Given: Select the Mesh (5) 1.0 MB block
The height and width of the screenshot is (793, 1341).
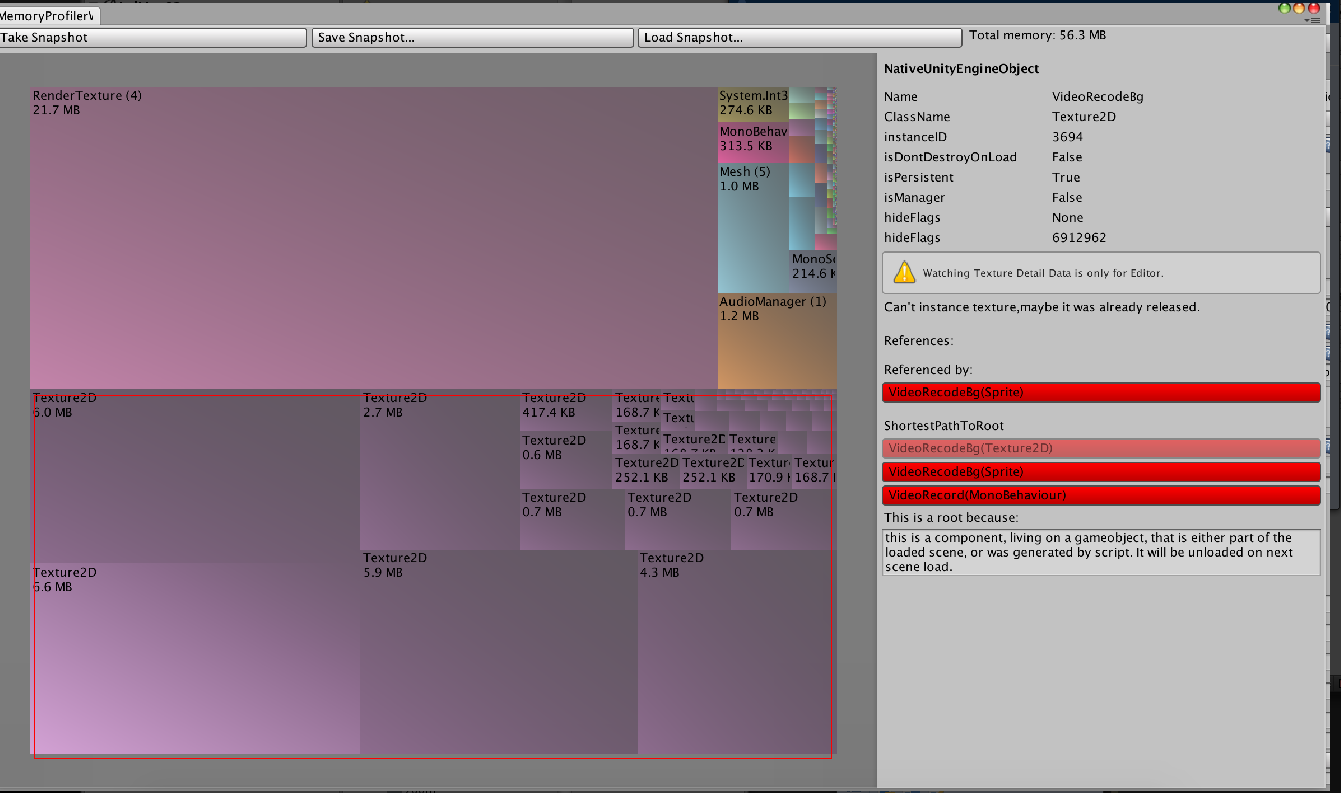Looking at the screenshot, I should coord(753,228).
